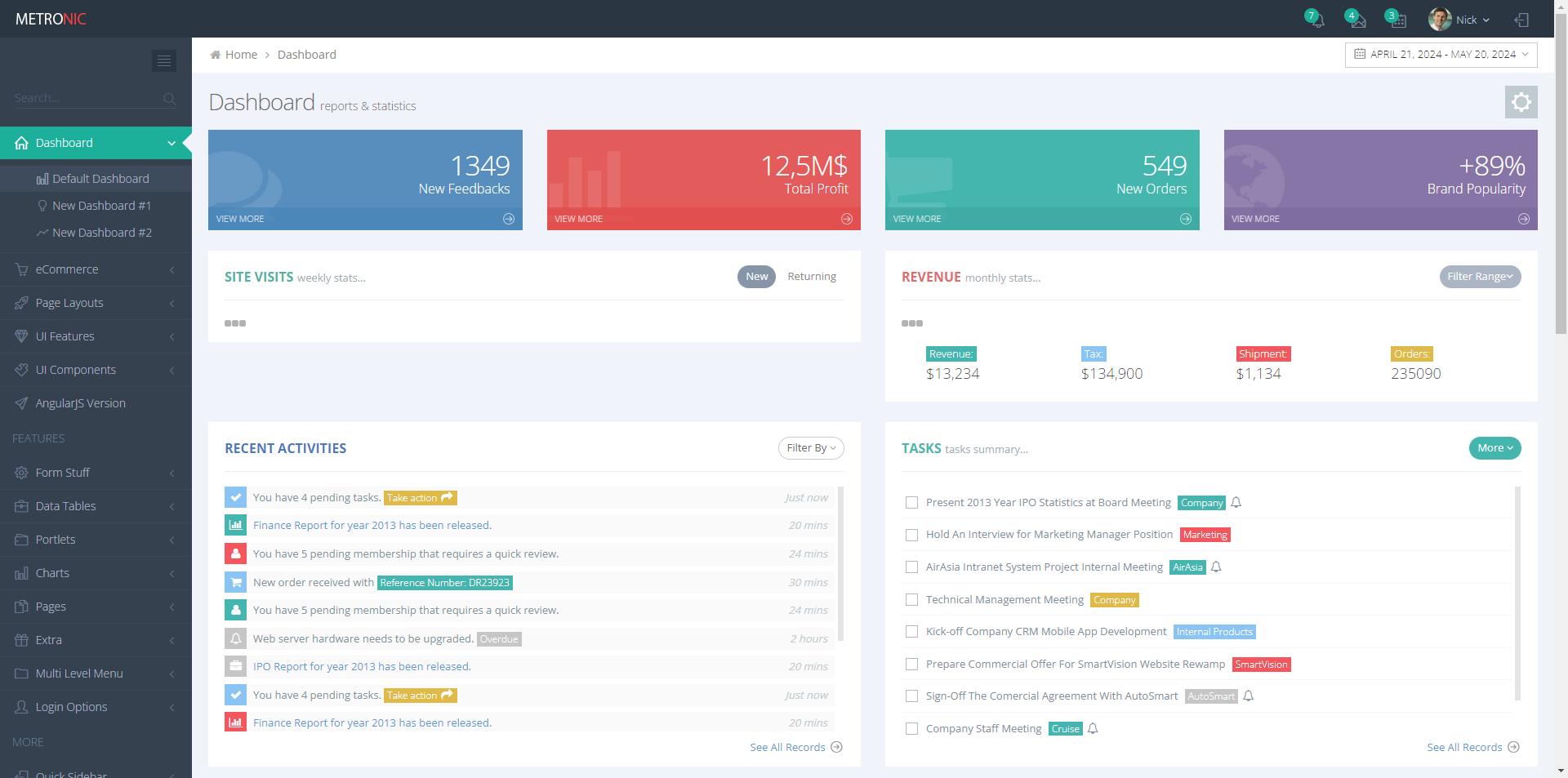This screenshot has height=778, width=1568.
Task: Click briefcase icon of IPO Report activity
Action: [235, 666]
